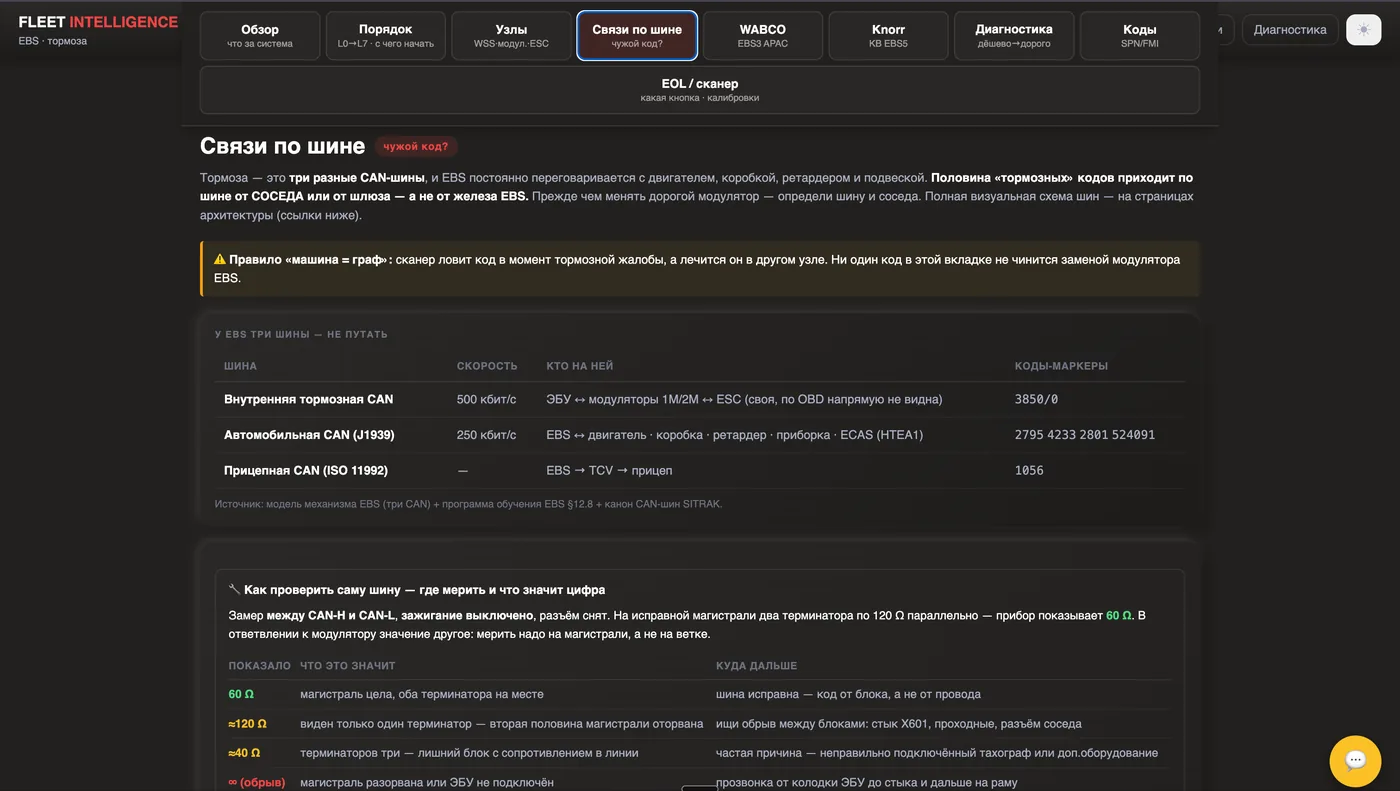Click 'терминаторов три — лишний блок' explanation

click(x=469, y=753)
